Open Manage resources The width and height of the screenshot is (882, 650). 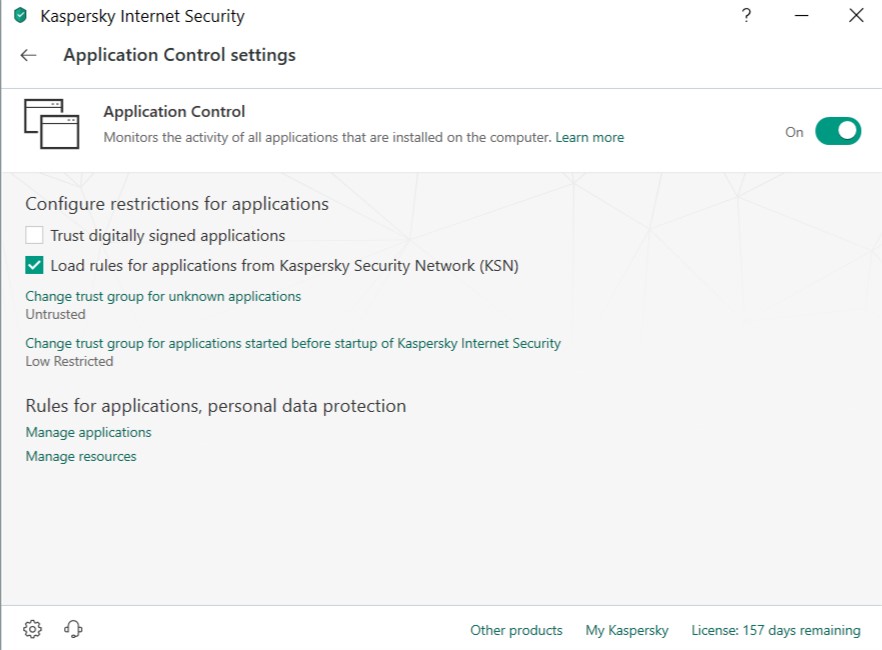(x=81, y=457)
